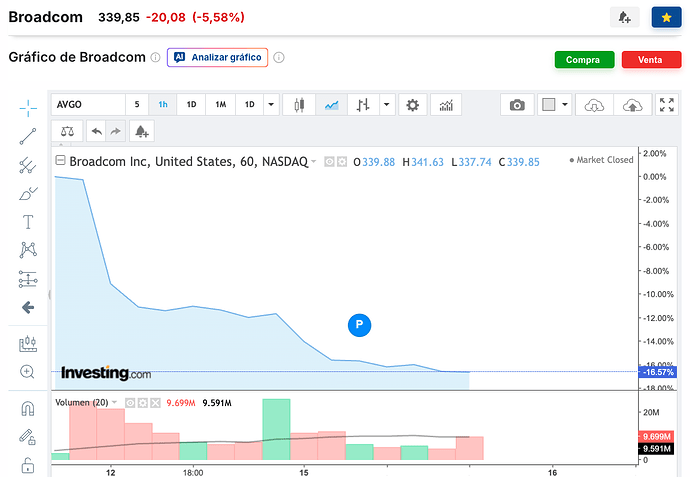Toggle the magnet snap mode
Image resolution: width=690 pixels, height=477 pixels.
(x=28, y=408)
